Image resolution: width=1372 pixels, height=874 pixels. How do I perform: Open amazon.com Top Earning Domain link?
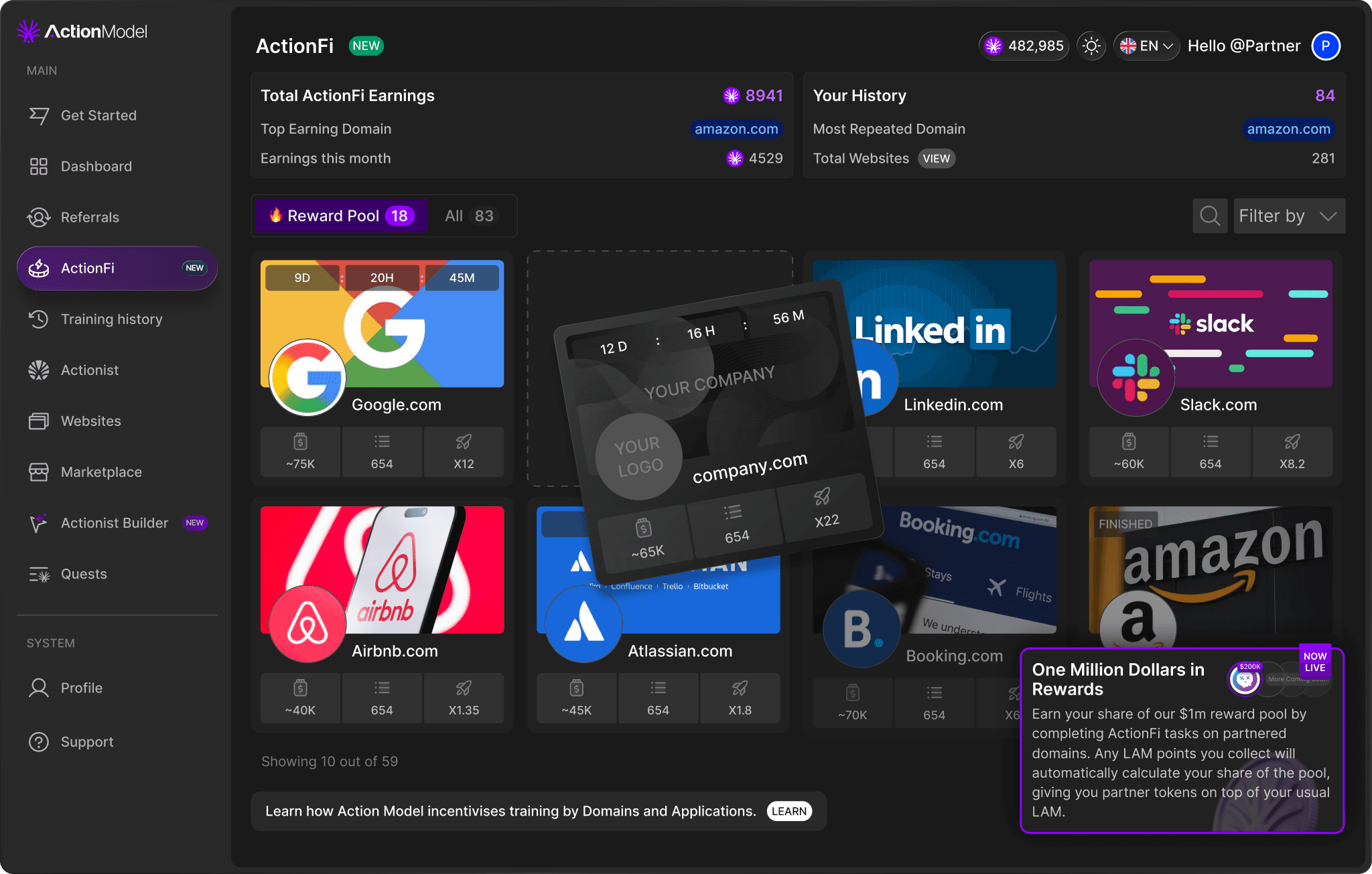pos(736,129)
